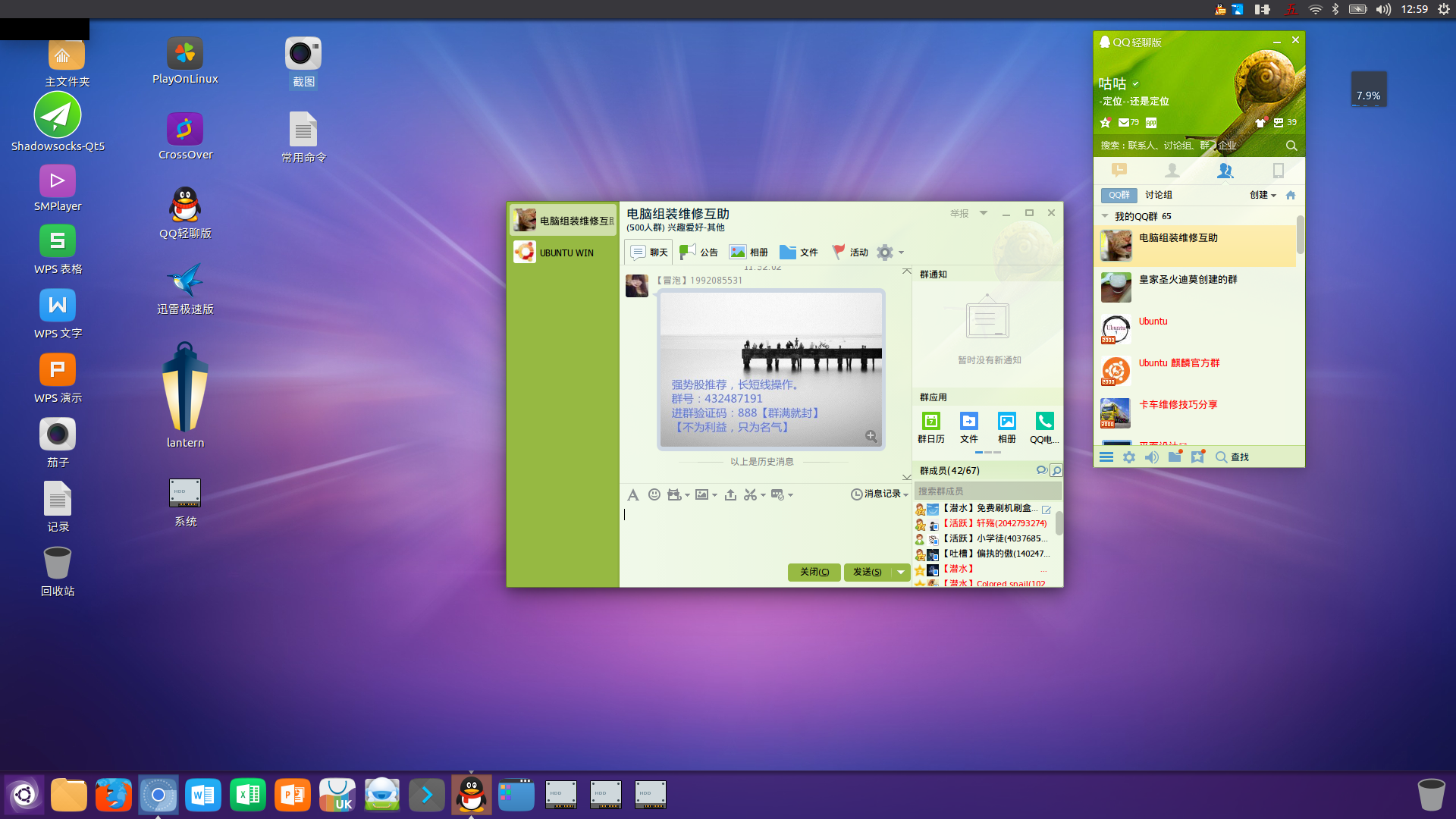Open the PlayOnLinux desktop icon

[185, 61]
